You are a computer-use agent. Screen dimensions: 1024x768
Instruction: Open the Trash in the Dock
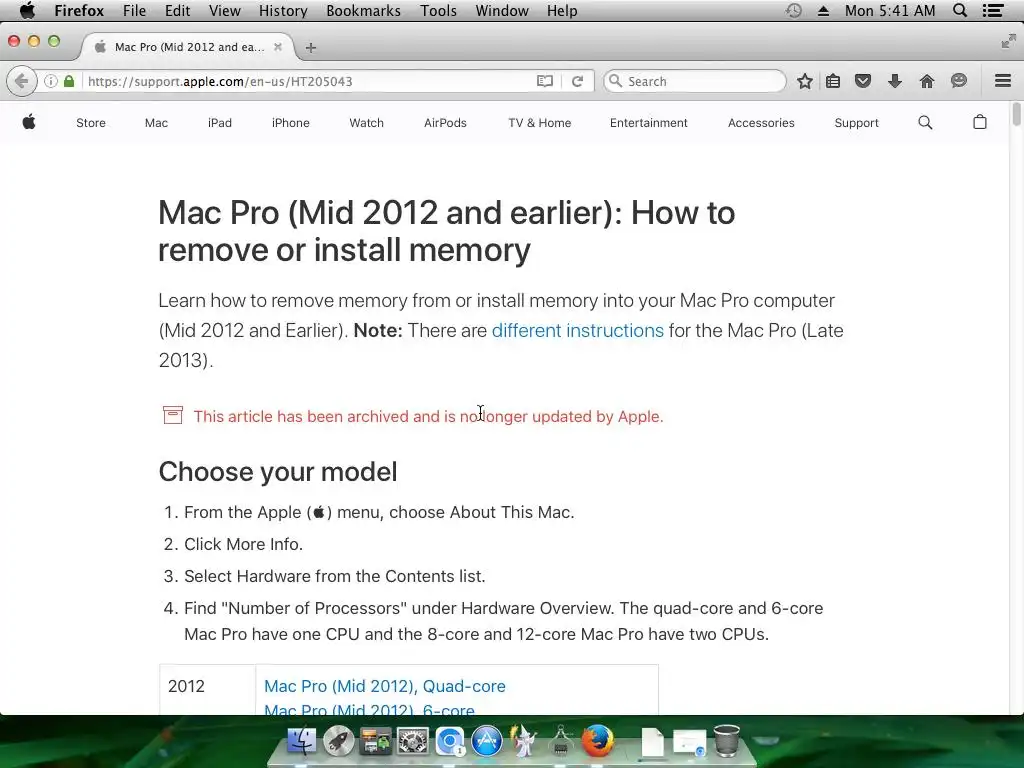click(726, 741)
